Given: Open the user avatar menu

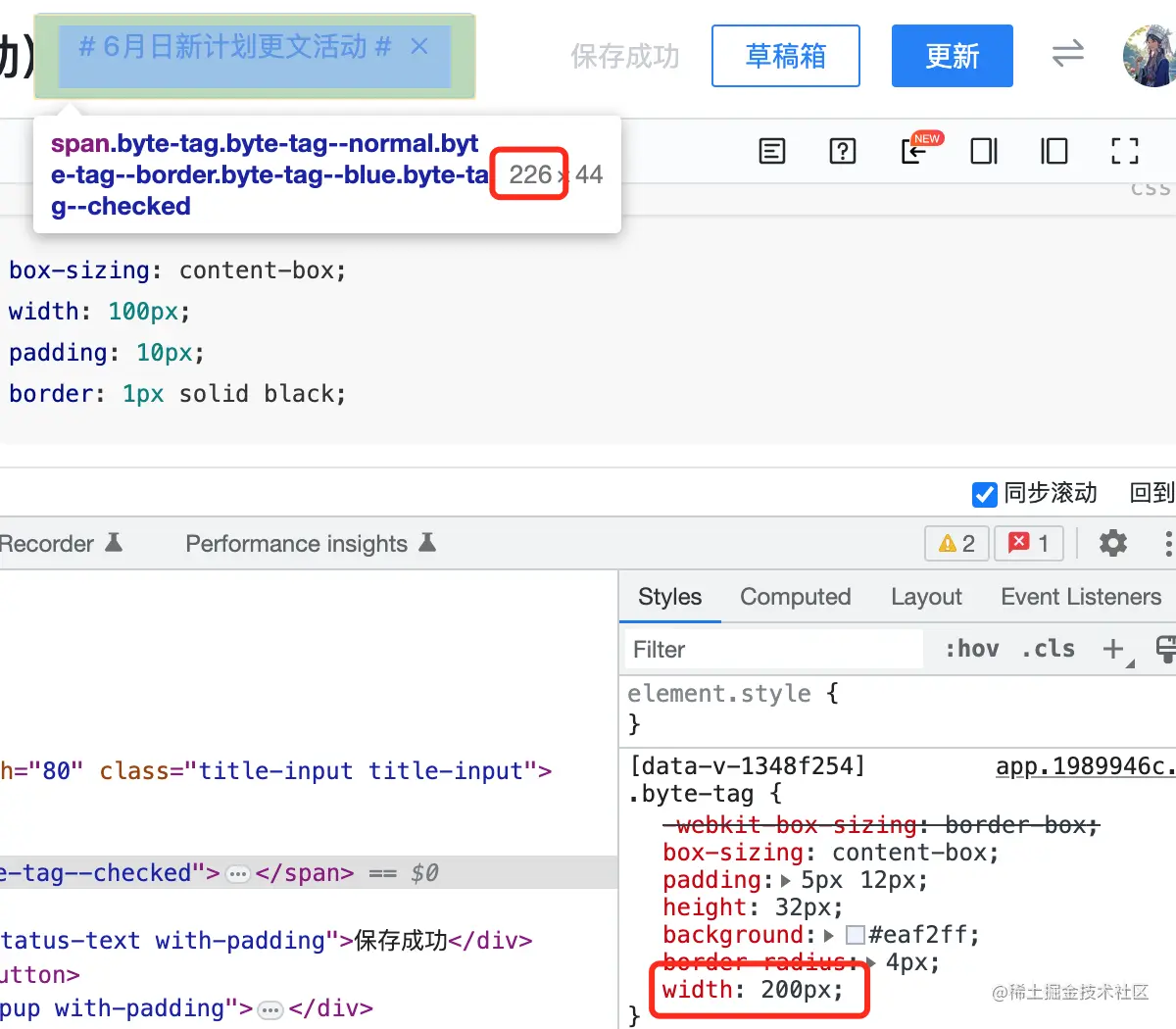Looking at the screenshot, I should (x=1150, y=56).
